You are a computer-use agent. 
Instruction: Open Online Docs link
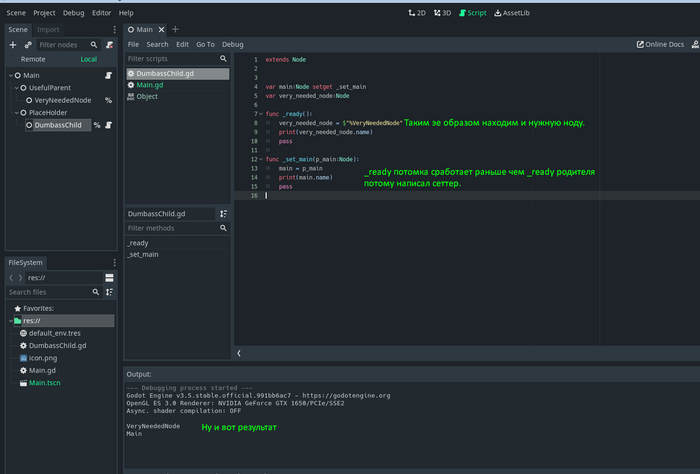[660, 45]
